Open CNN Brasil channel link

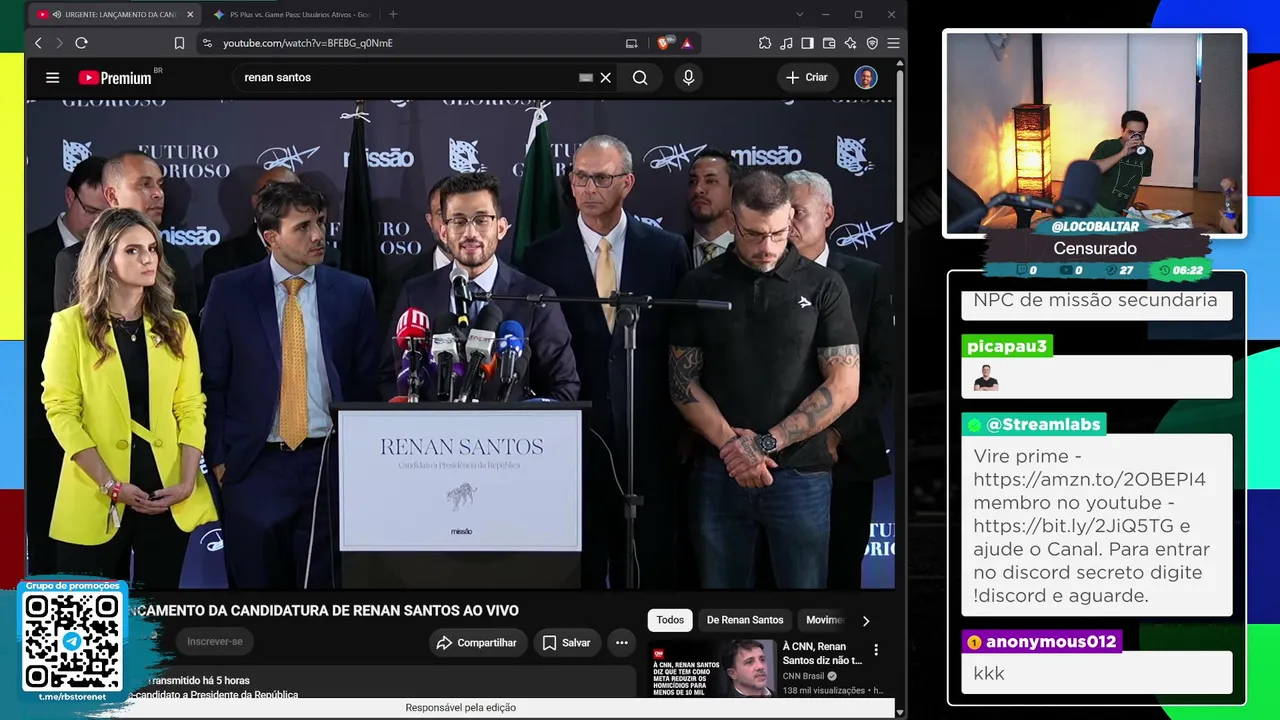804,676
